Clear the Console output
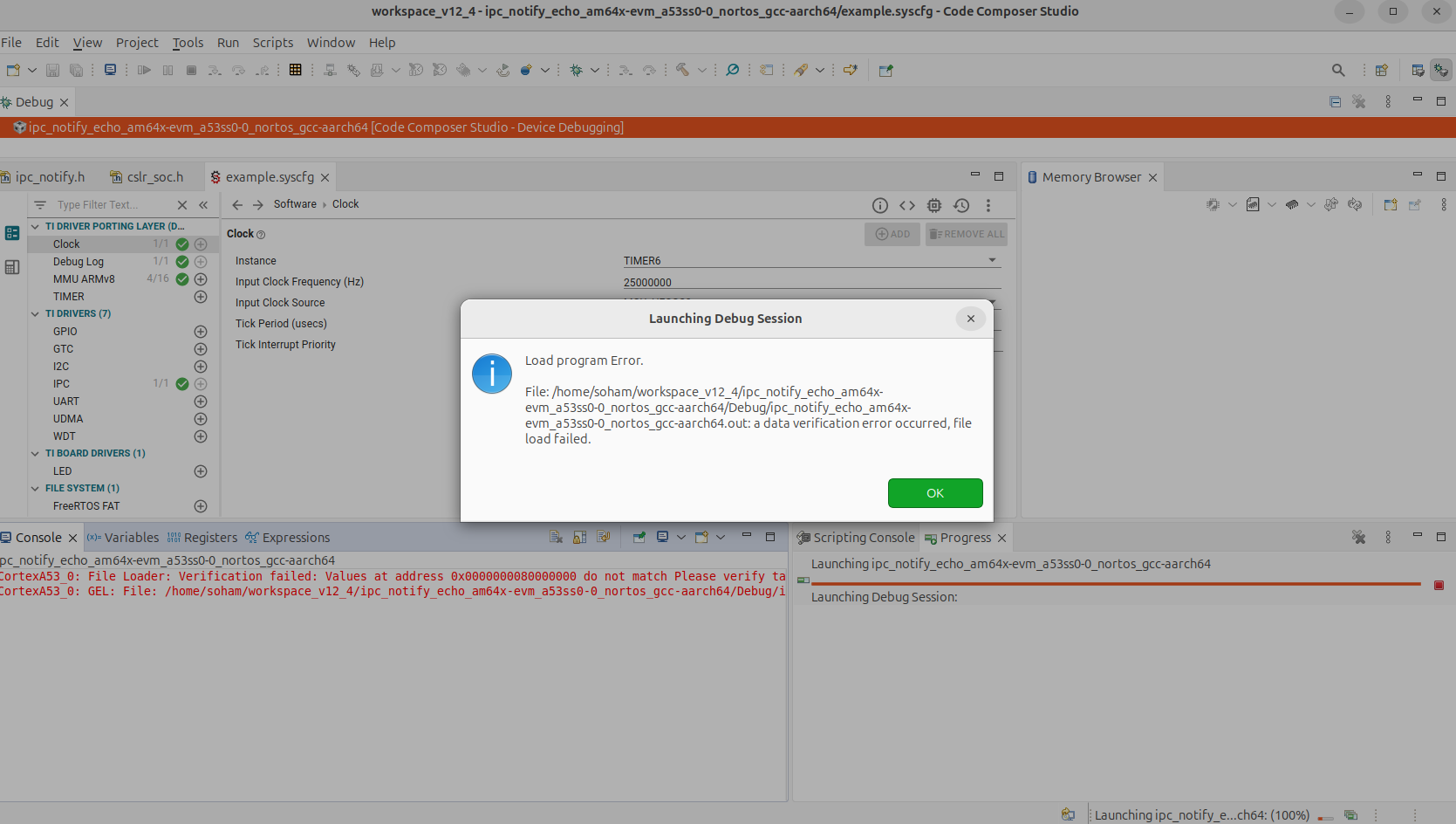The image size is (1456, 824). tap(556, 538)
